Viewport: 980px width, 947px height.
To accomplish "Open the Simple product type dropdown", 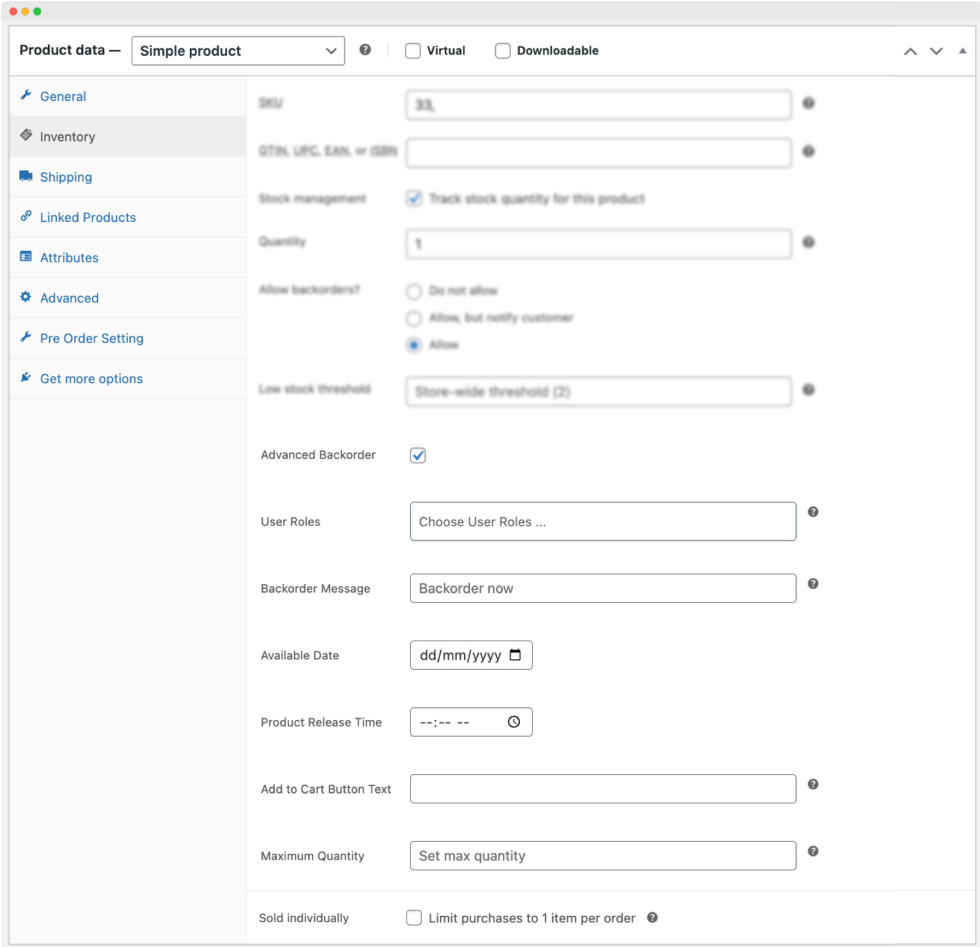I will (238, 51).
